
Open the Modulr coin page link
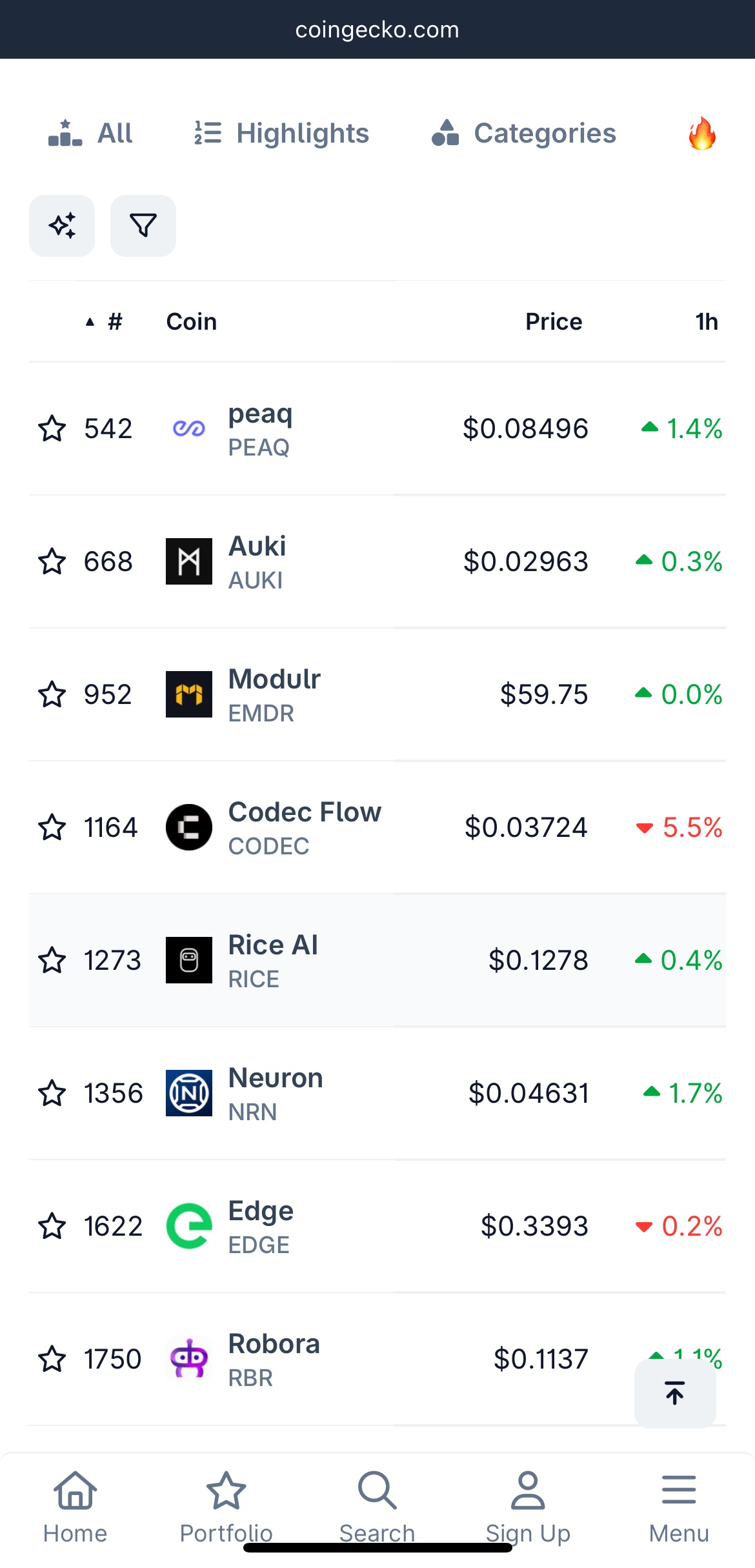(274, 680)
